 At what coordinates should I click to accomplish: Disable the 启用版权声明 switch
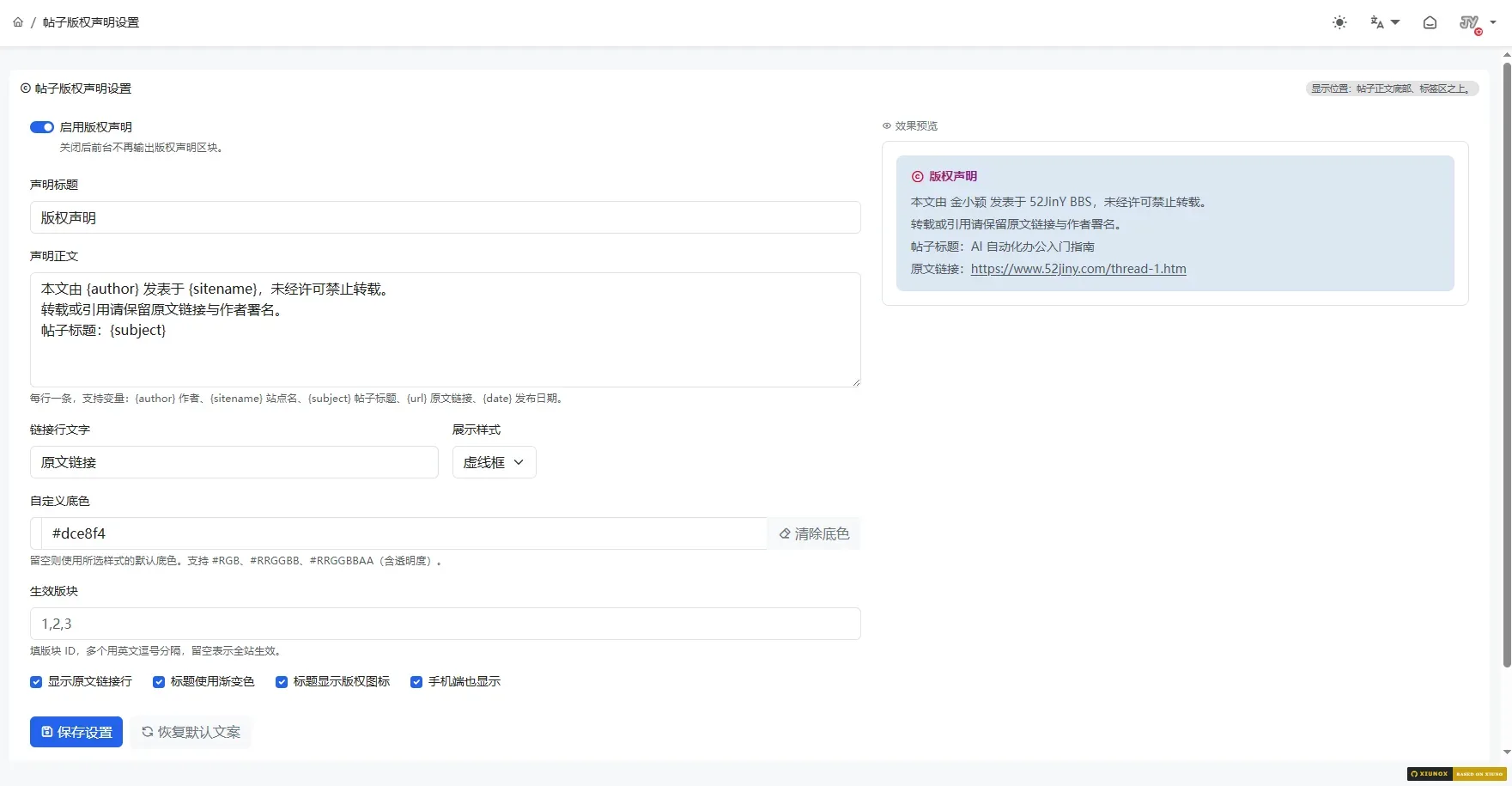click(42, 127)
